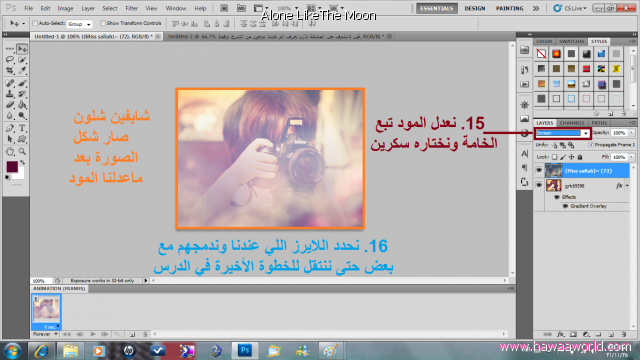This screenshot has height=360, width=640.
Task: Click Delete layer trash icon
Action: pos(624,334)
